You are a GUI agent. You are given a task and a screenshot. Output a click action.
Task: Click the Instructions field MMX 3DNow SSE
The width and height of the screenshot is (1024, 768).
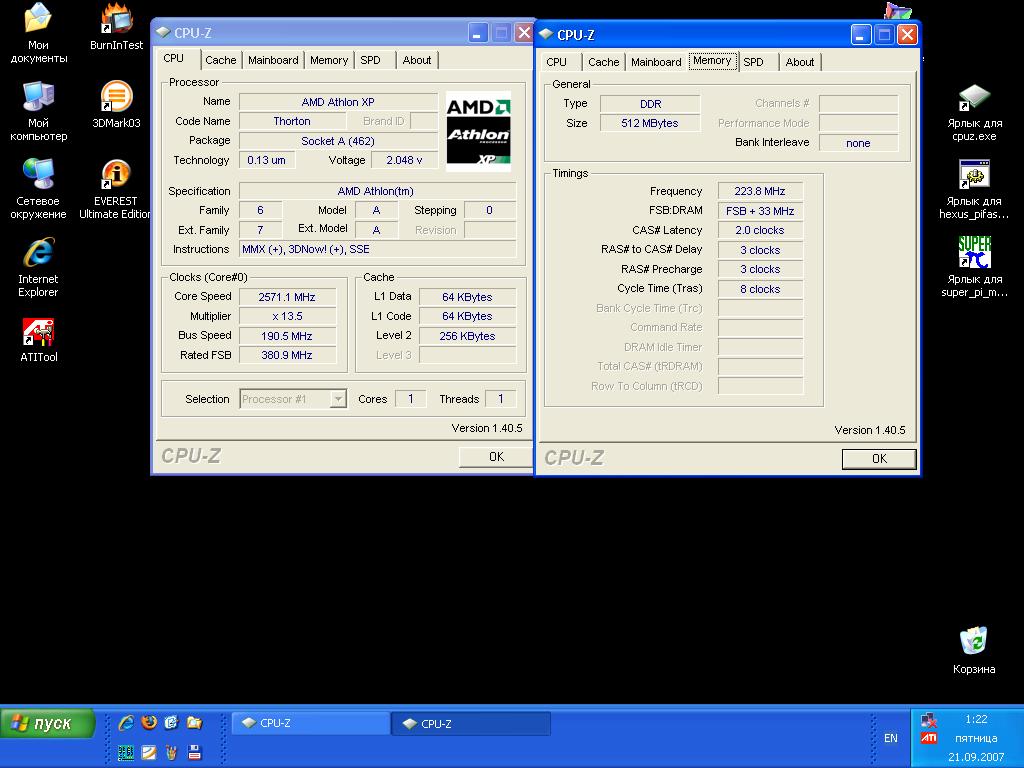pos(377,249)
